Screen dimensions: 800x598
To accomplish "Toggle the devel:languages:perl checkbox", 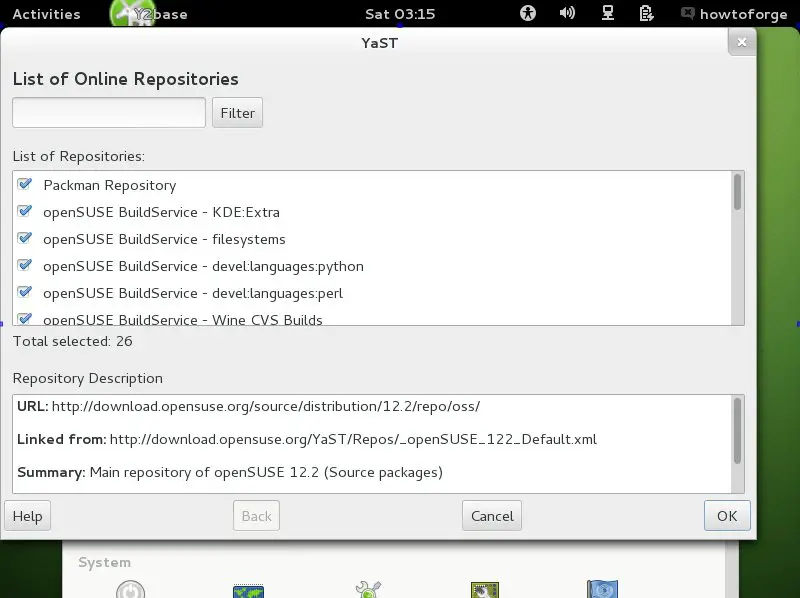I will pos(24,292).
